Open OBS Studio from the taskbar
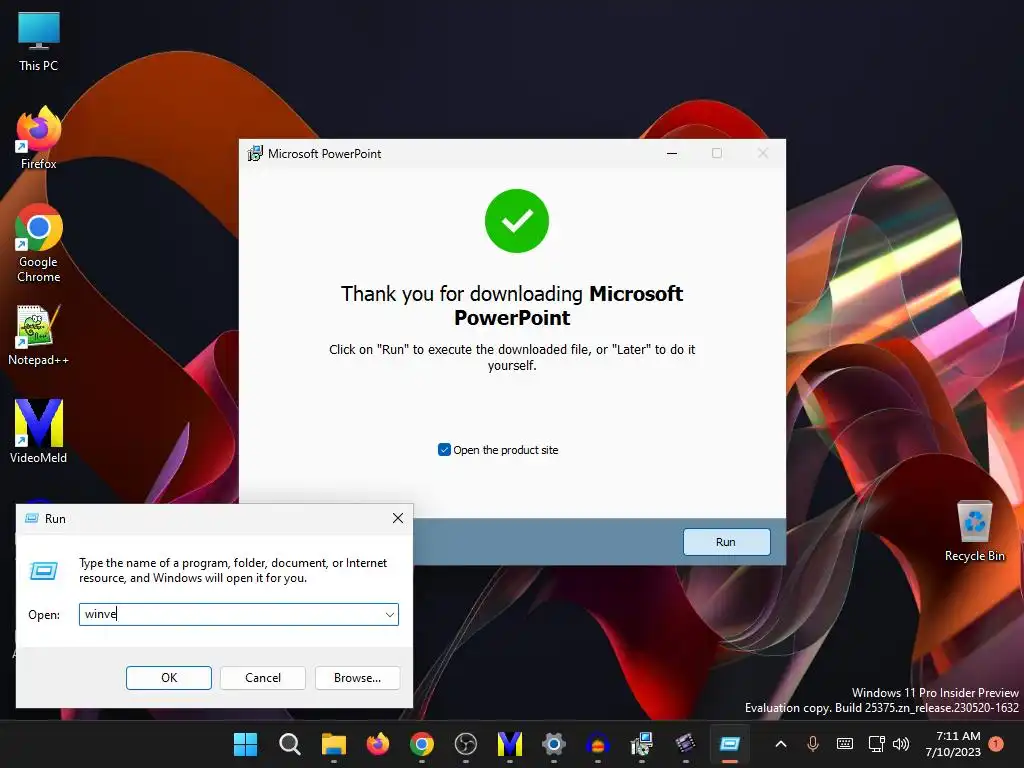This screenshot has width=1024, height=768. [x=466, y=744]
